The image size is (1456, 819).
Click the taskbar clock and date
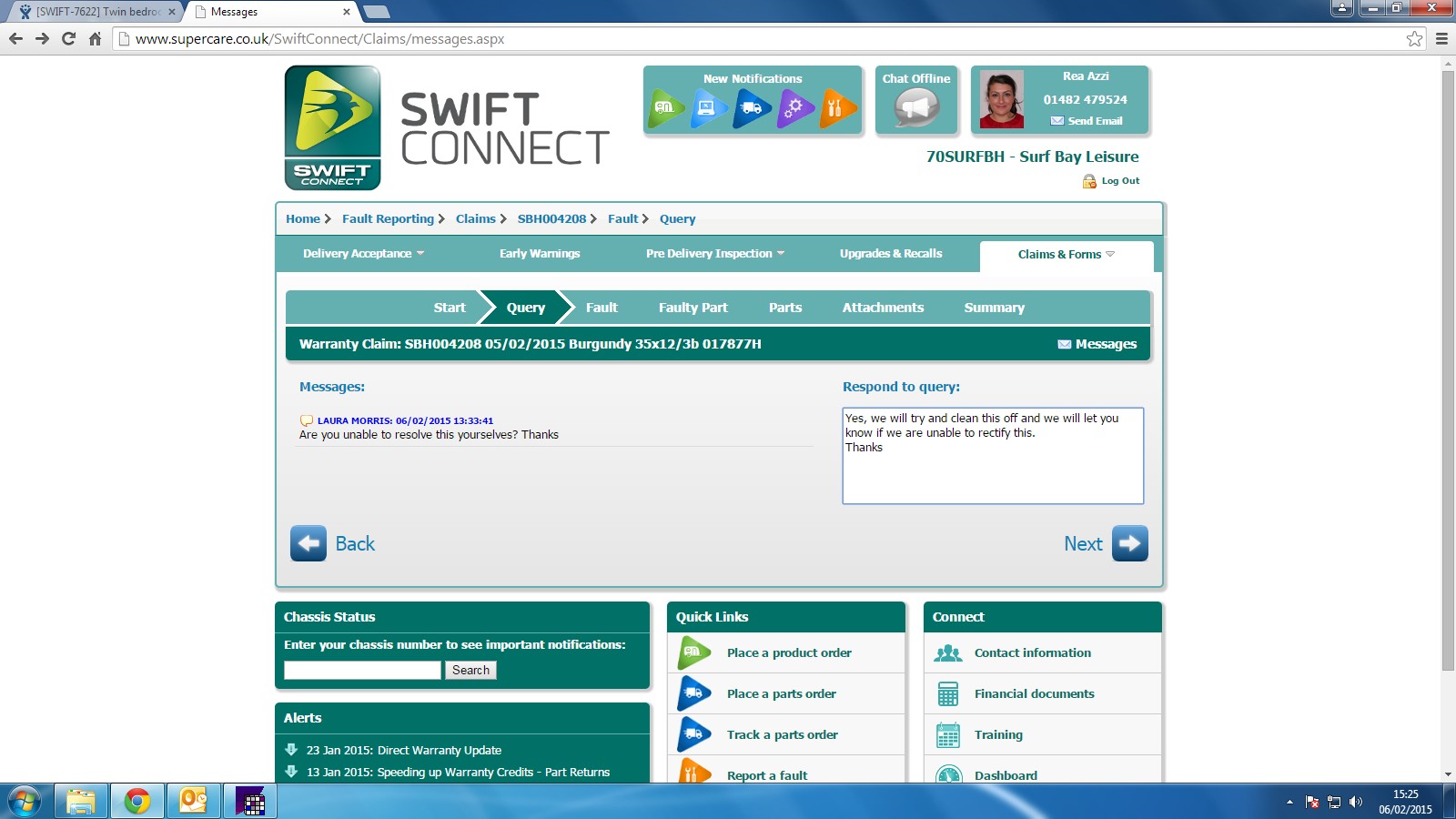1405,802
